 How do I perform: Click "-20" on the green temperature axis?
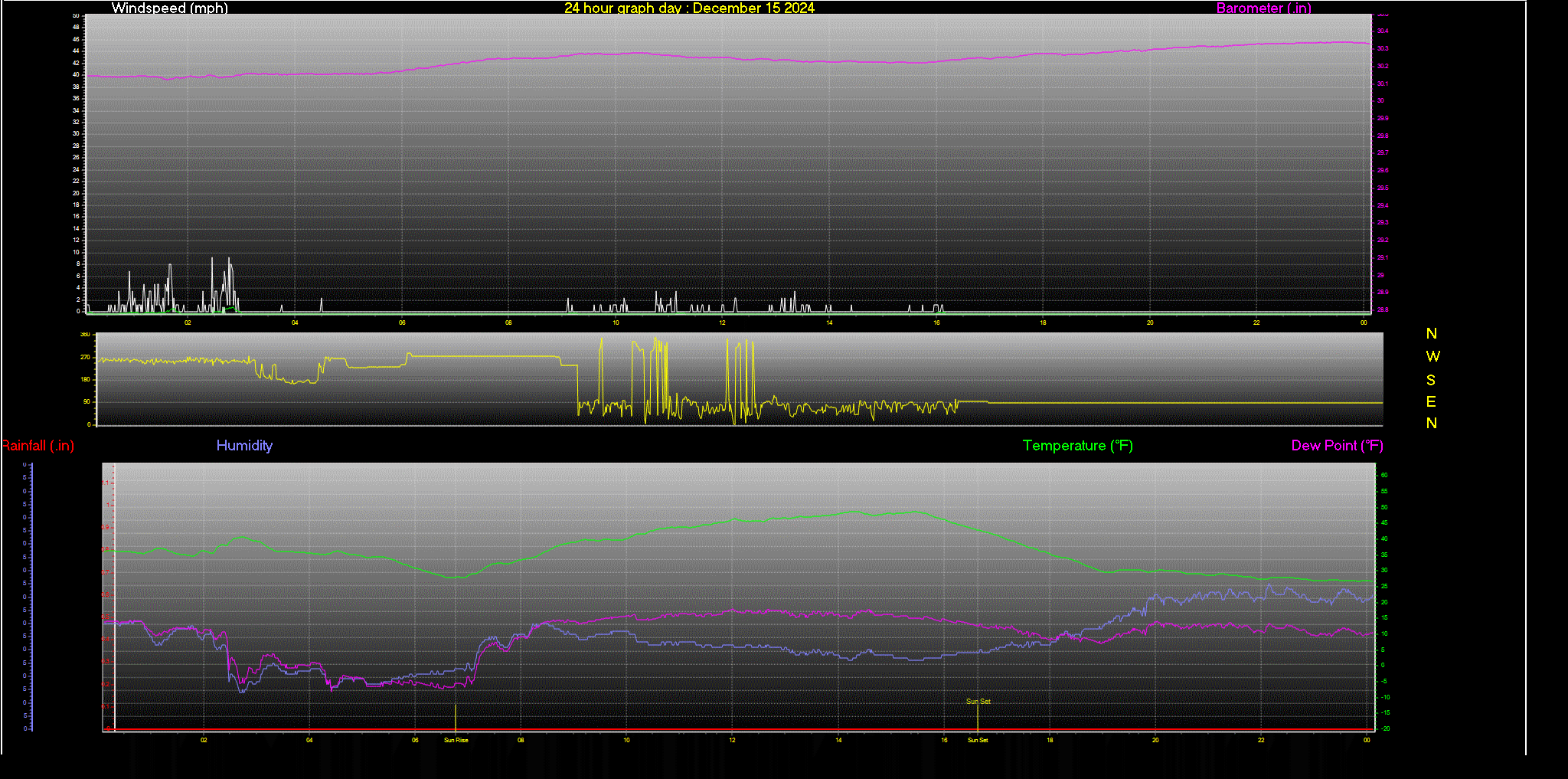click(1384, 728)
